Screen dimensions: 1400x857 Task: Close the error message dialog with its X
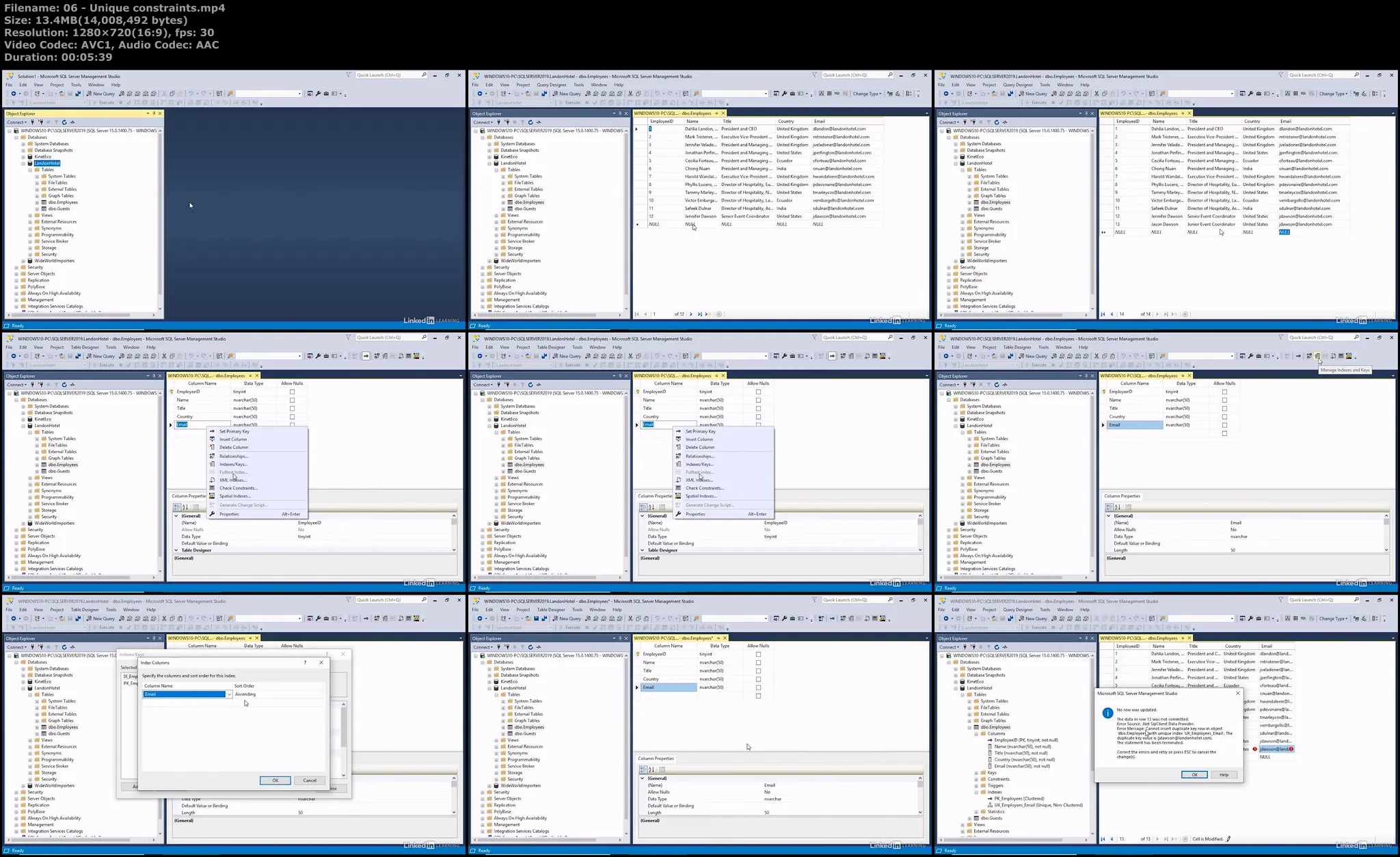[1237, 693]
